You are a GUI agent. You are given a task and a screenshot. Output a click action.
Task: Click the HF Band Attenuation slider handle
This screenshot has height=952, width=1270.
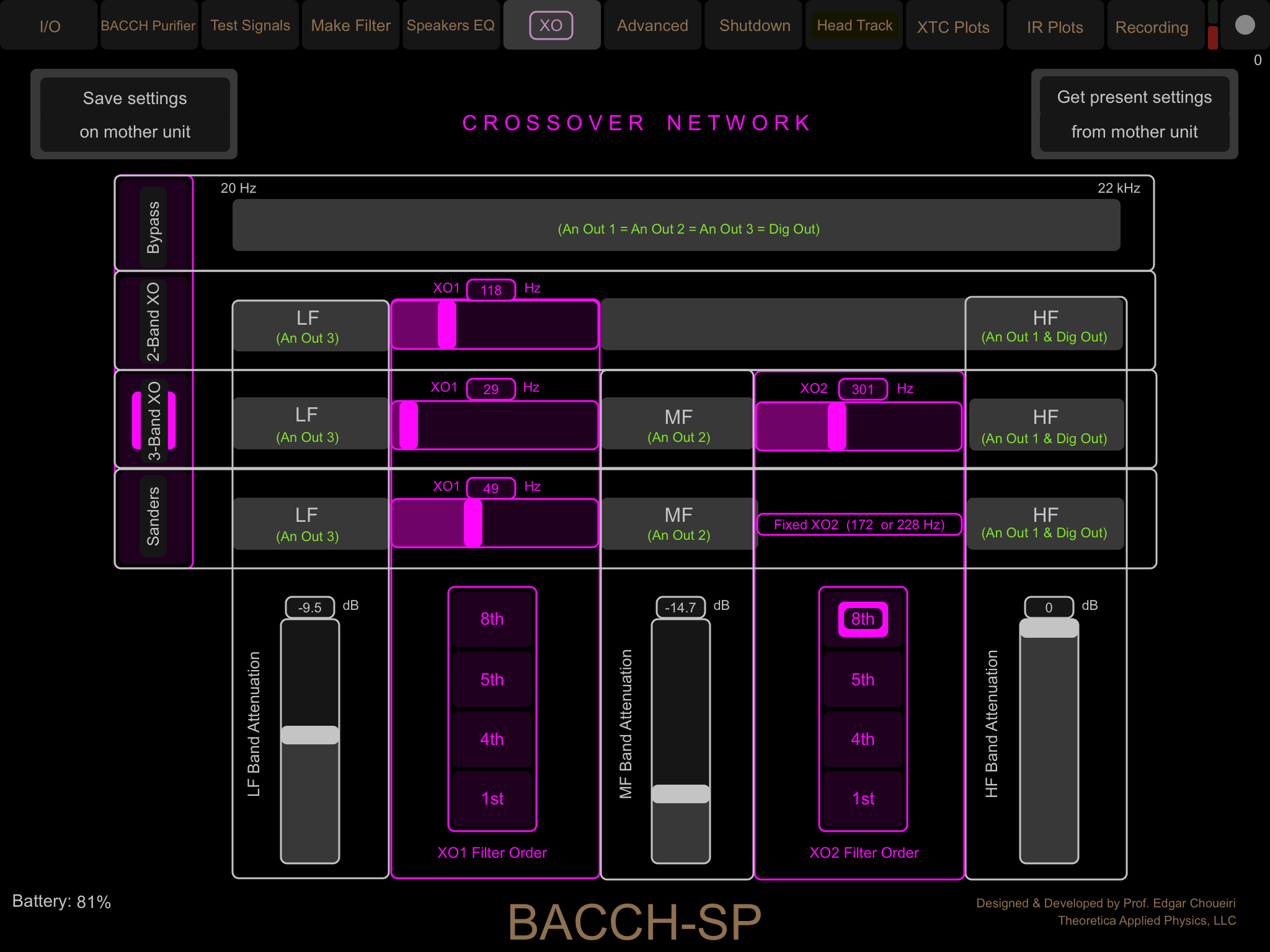click(1049, 628)
